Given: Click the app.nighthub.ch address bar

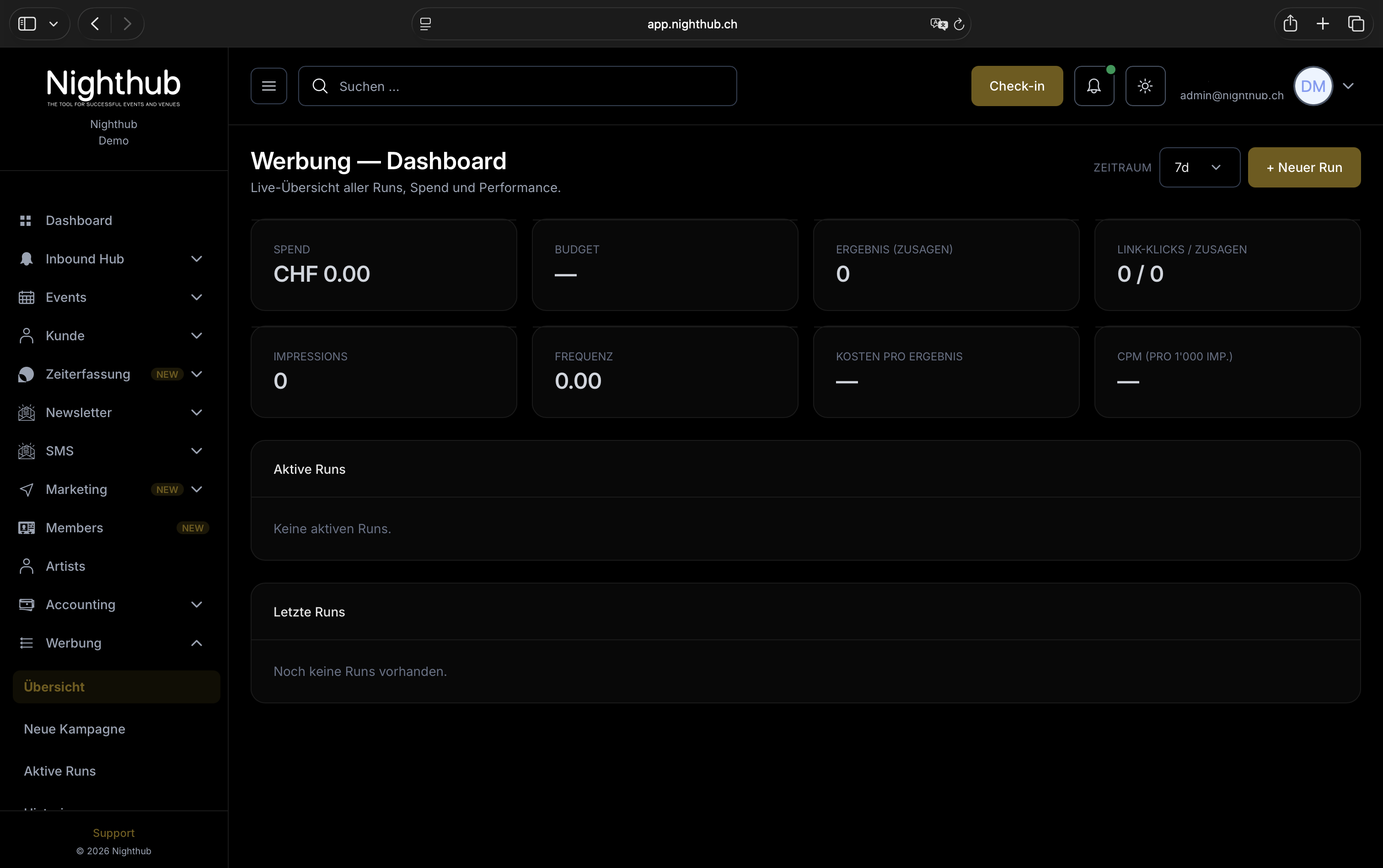Looking at the screenshot, I should click(x=691, y=24).
